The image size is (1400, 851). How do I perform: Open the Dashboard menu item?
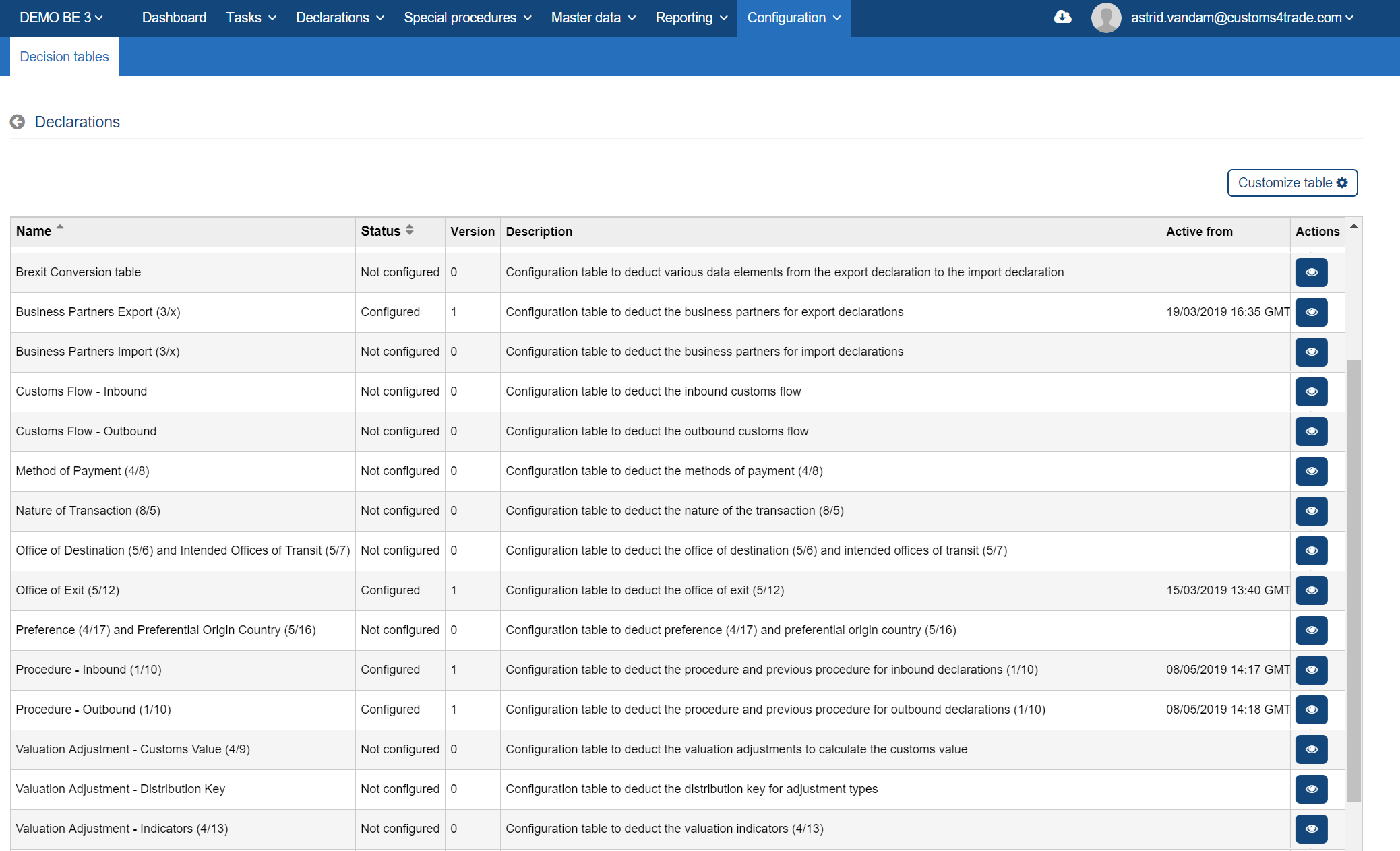point(173,18)
